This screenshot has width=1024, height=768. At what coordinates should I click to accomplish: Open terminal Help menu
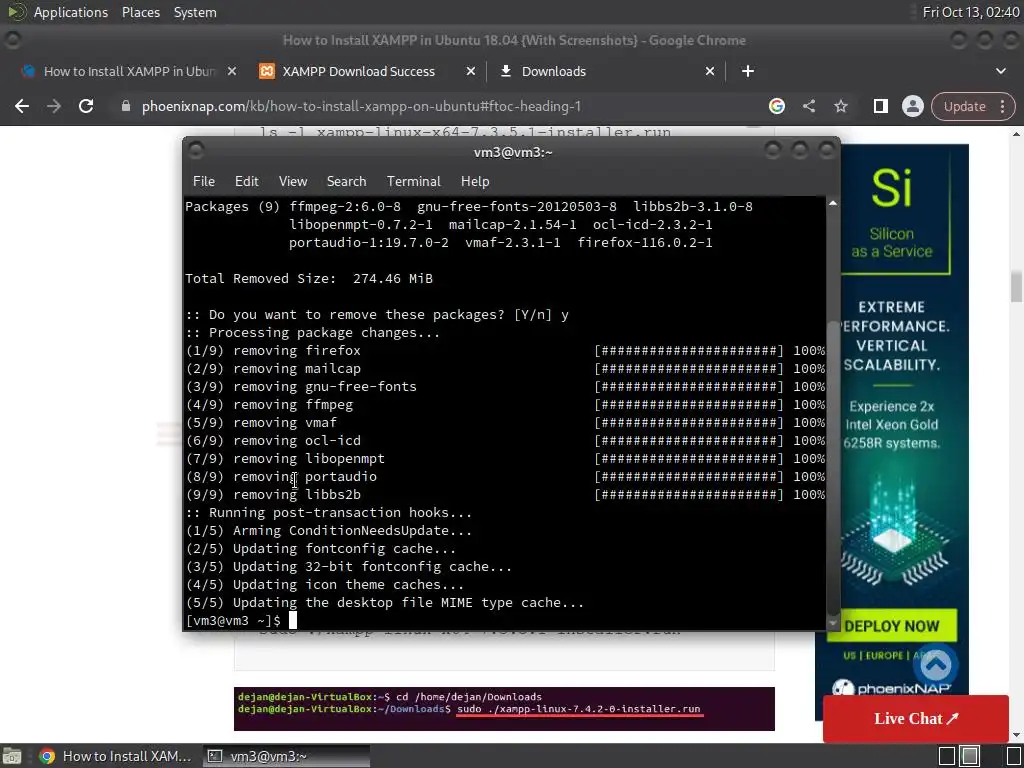(475, 182)
